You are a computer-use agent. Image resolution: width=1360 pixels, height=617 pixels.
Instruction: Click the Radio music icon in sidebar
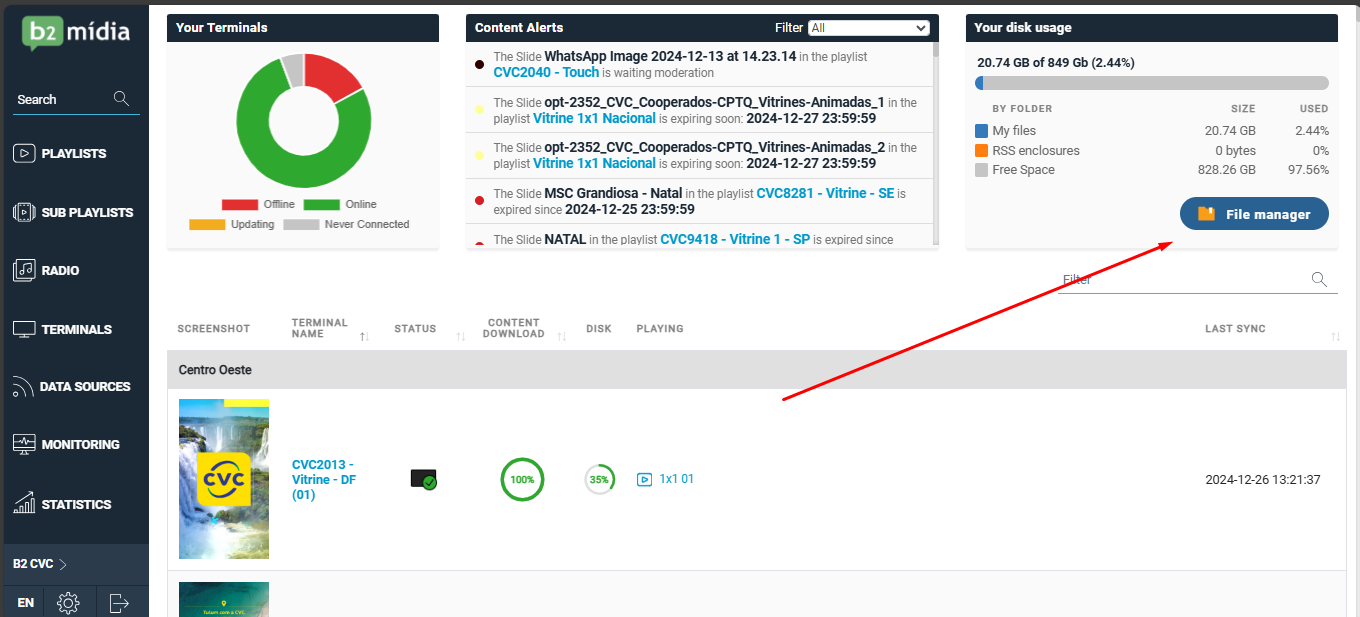click(x=24, y=270)
